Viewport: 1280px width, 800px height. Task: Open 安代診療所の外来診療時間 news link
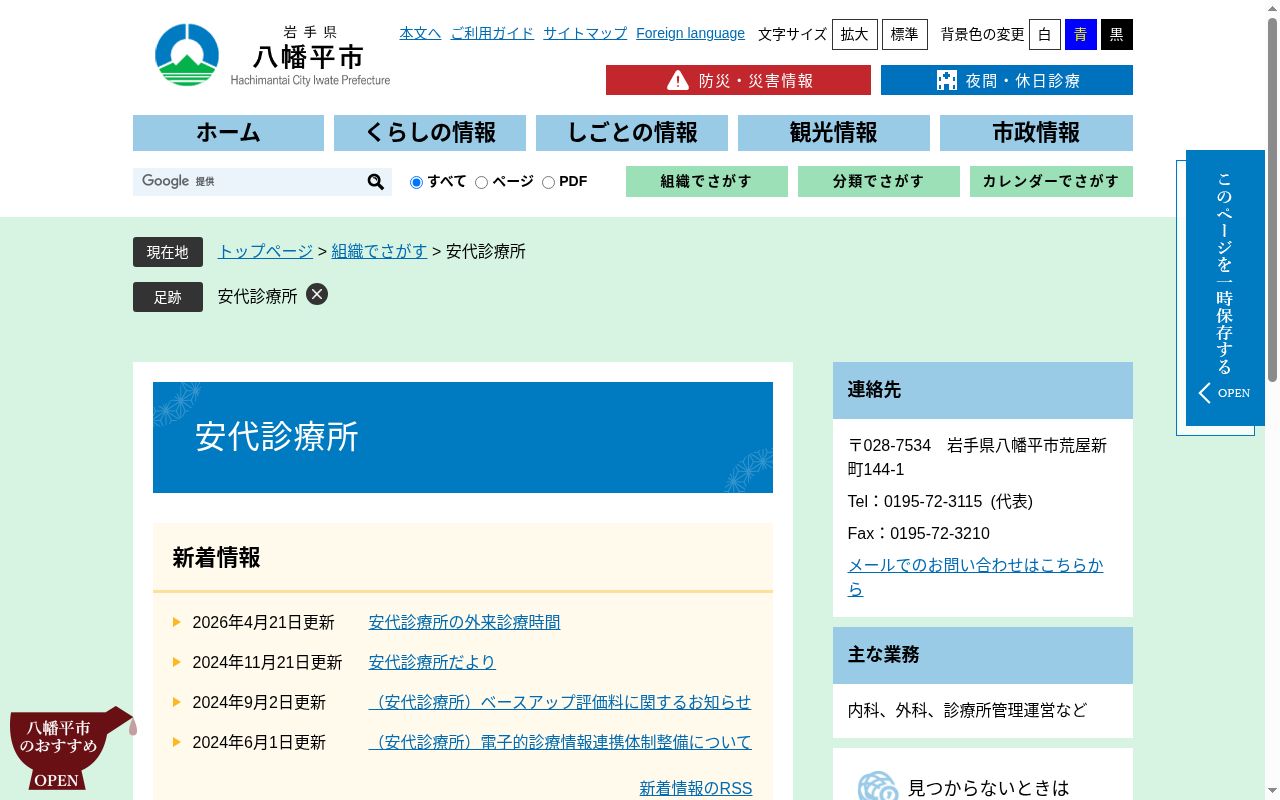[464, 622]
